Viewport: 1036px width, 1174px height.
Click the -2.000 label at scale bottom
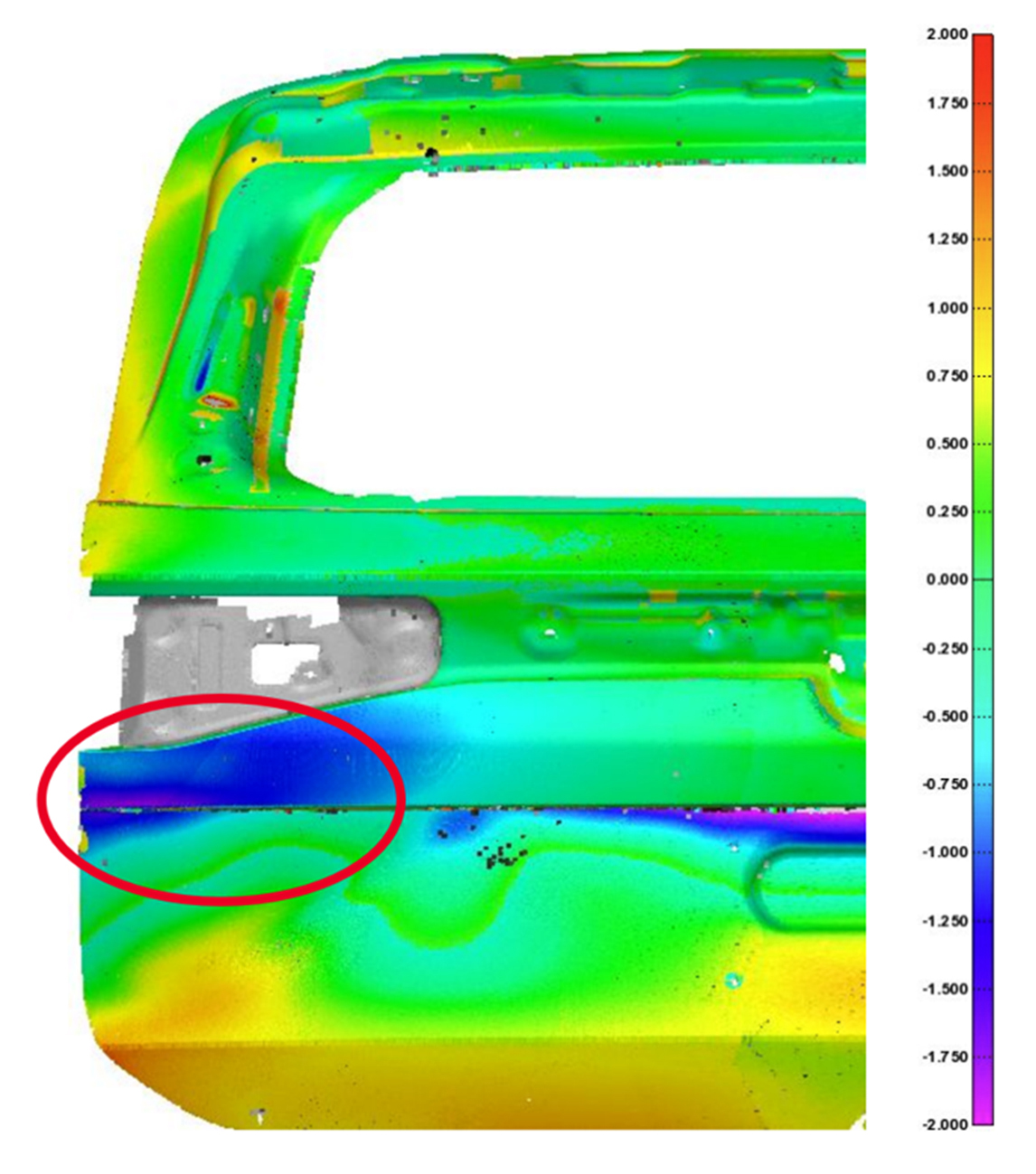(x=945, y=1124)
